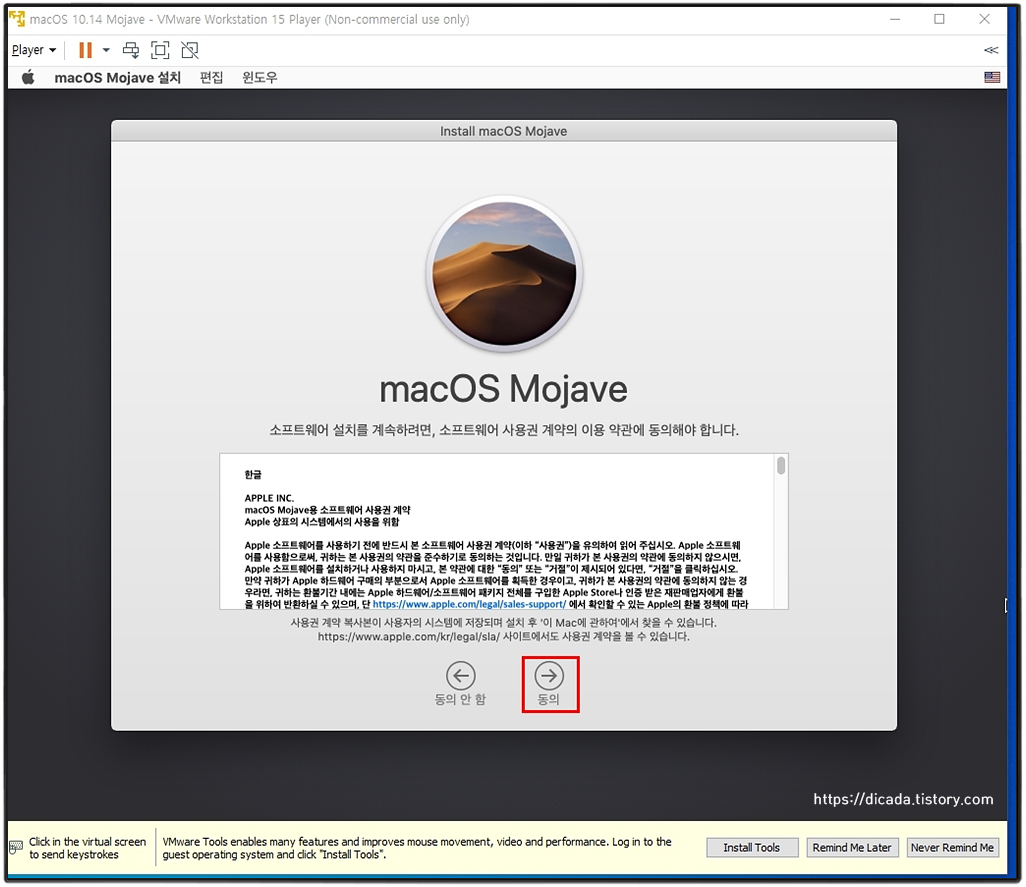The width and height of the screenshot is (1026, 887).
Task: Click the VMware Player title bar icon
Action: point(17,19)
